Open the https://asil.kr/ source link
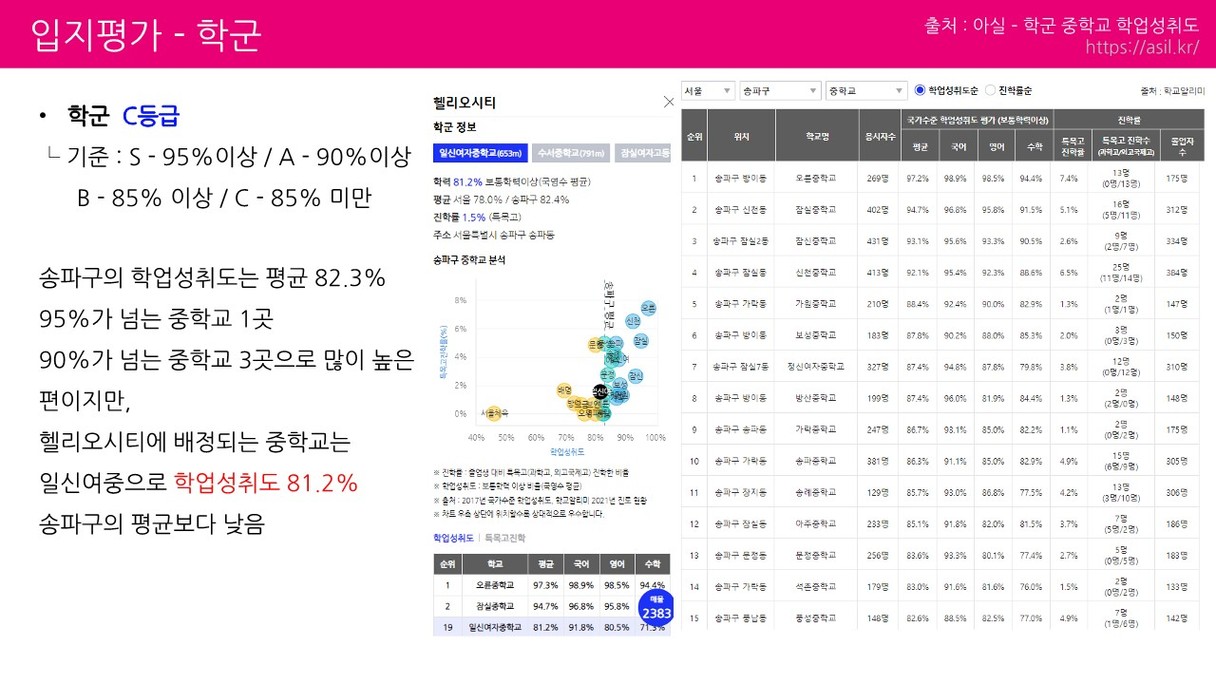 tap(1142, 47)
